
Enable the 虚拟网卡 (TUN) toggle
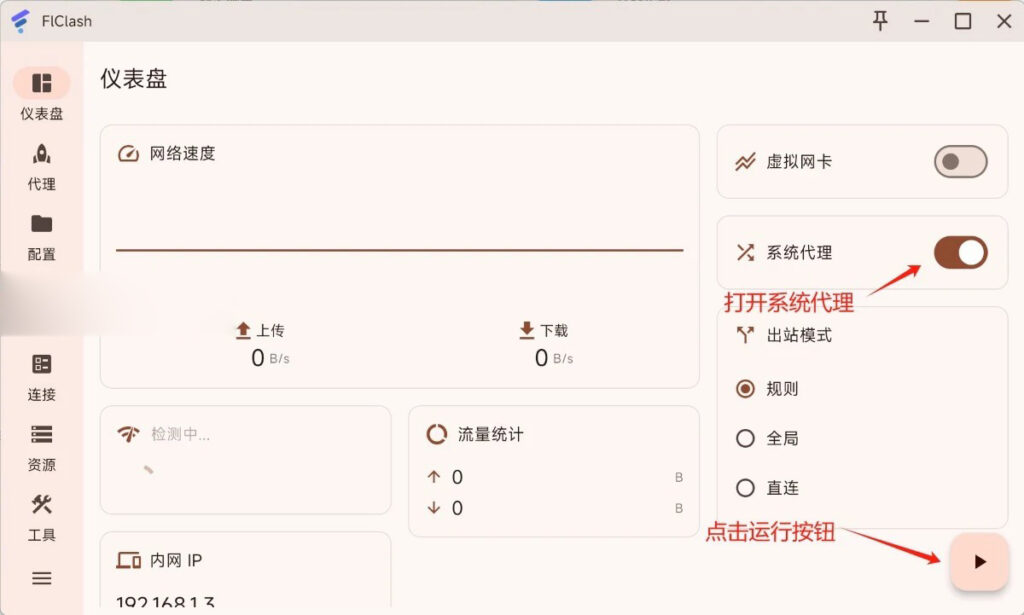point(958,162)
